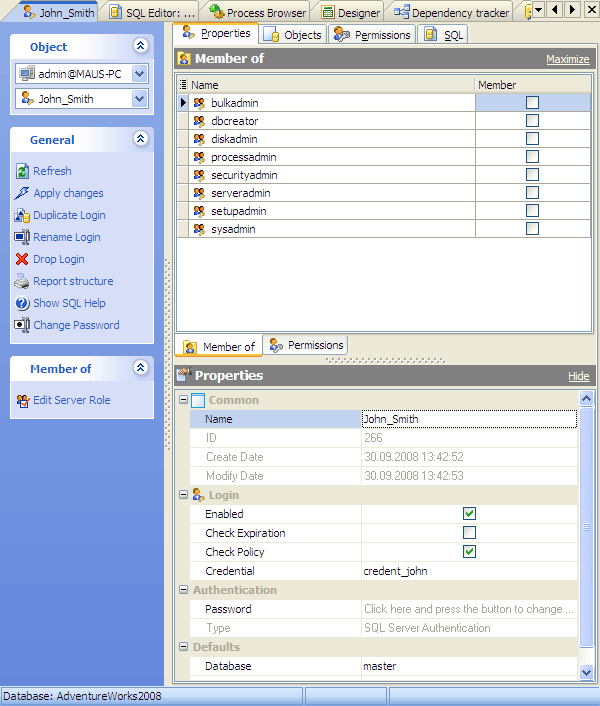Click Hide link in Properties header
600x706 pixels.
click(x=578, y=376)
